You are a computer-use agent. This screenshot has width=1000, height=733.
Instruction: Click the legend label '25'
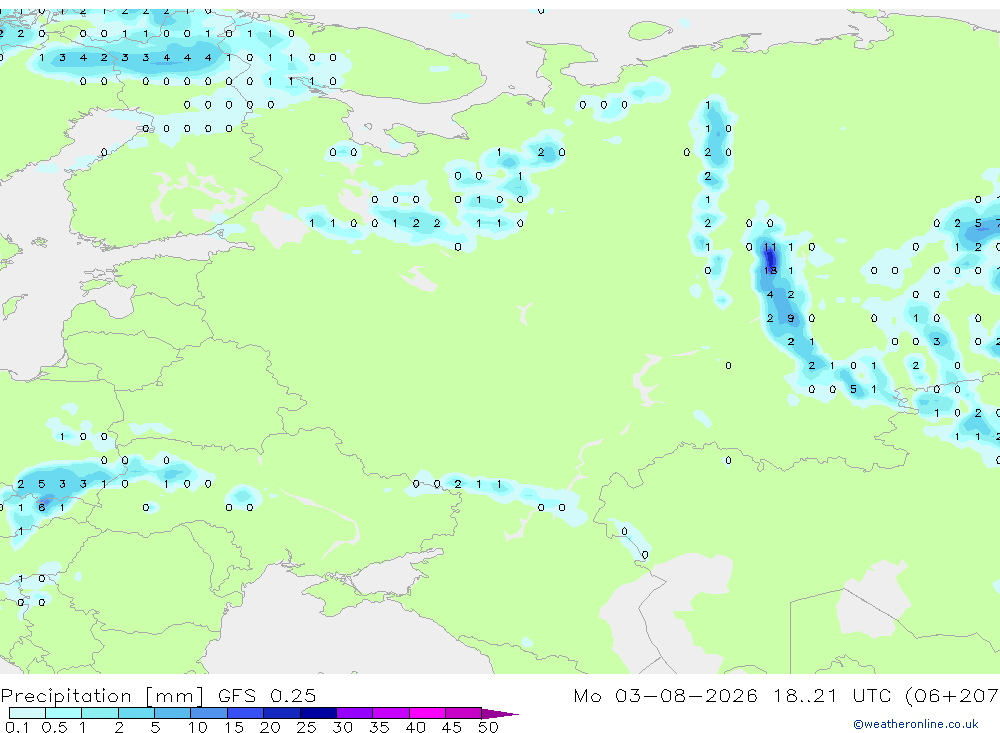(x=306, y=727)
